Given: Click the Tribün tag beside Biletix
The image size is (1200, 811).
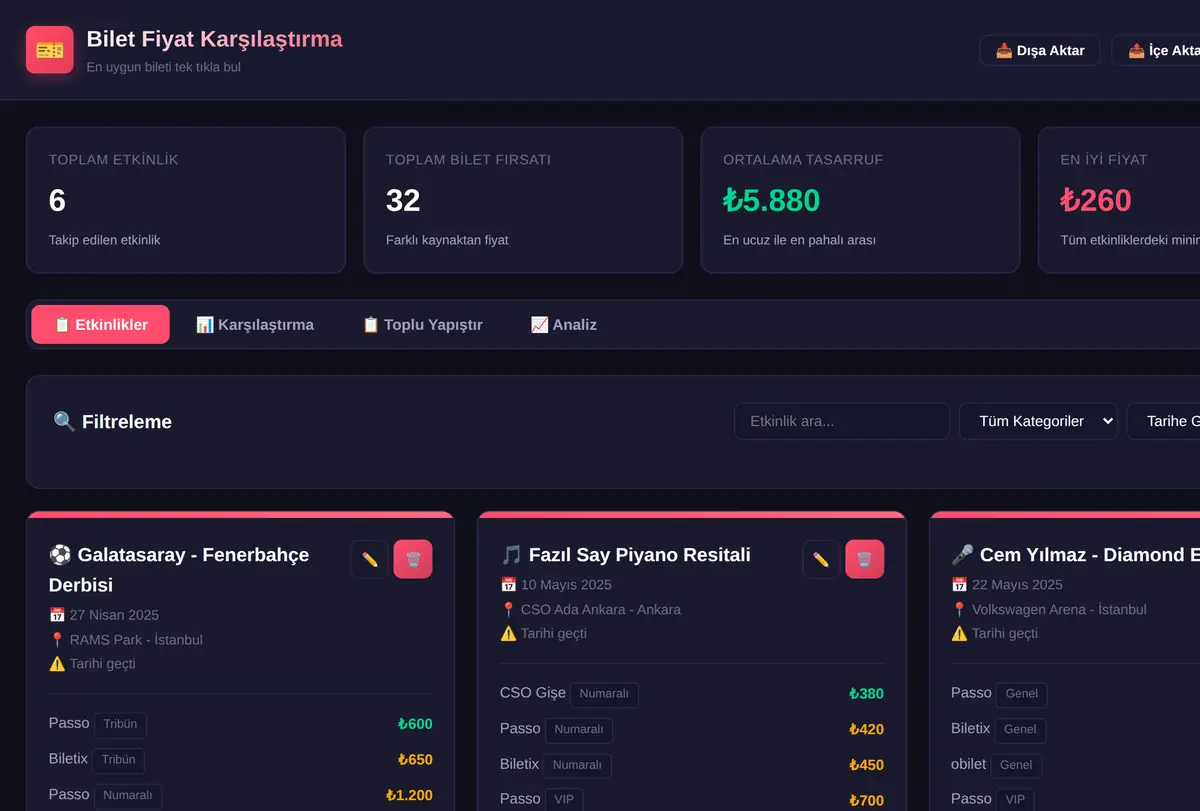Looking at the screenshot, I should [x=118, y=760].
